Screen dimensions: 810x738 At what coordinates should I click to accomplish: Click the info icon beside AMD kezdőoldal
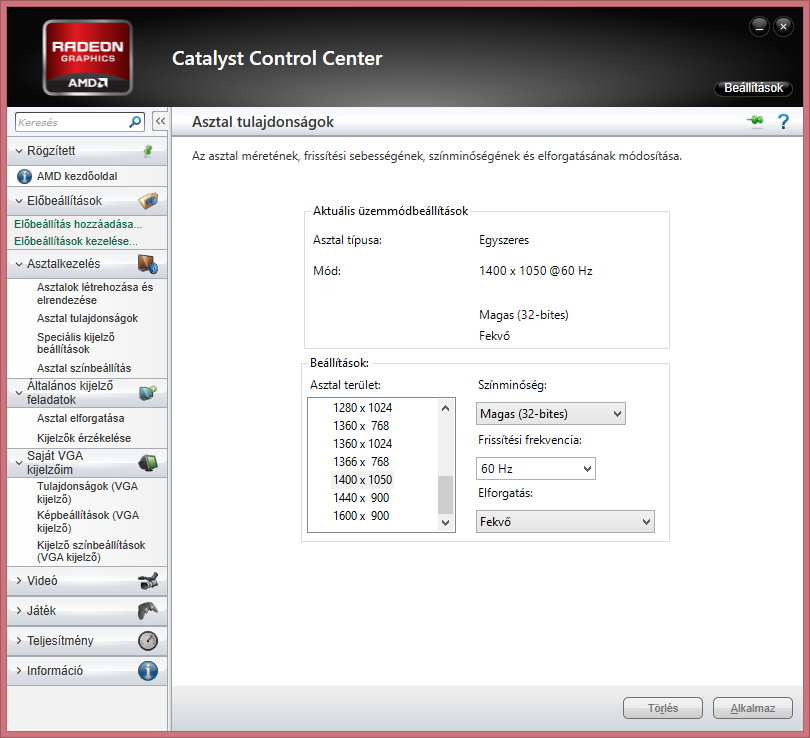coord(24,177)
